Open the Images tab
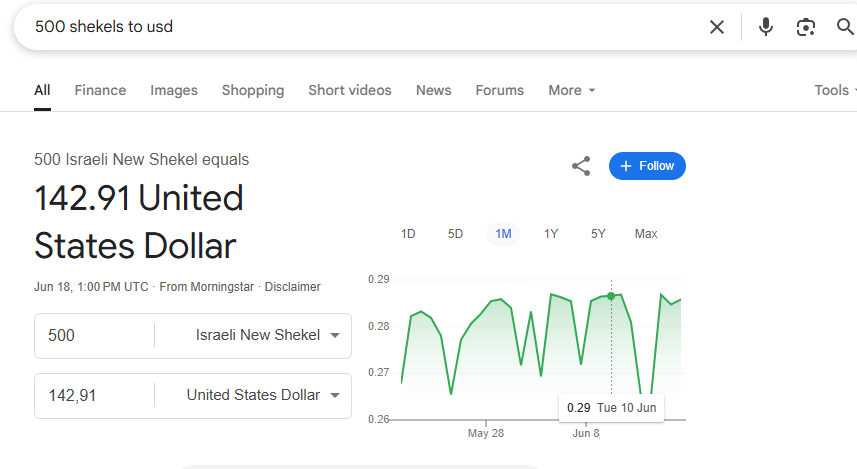This screenshot has height=469, width=857. click(174, 90)
